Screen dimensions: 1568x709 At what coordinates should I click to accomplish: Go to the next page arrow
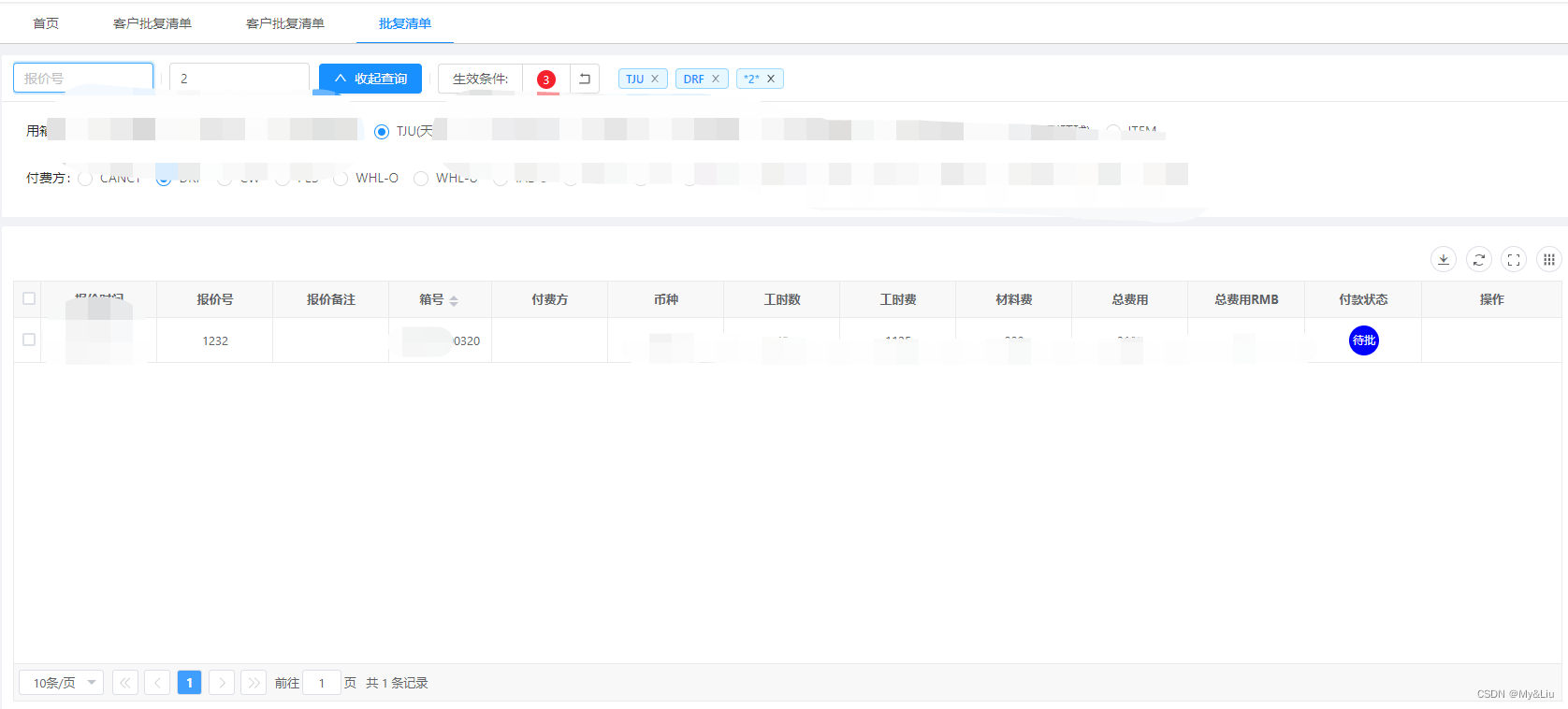point(222,683)
